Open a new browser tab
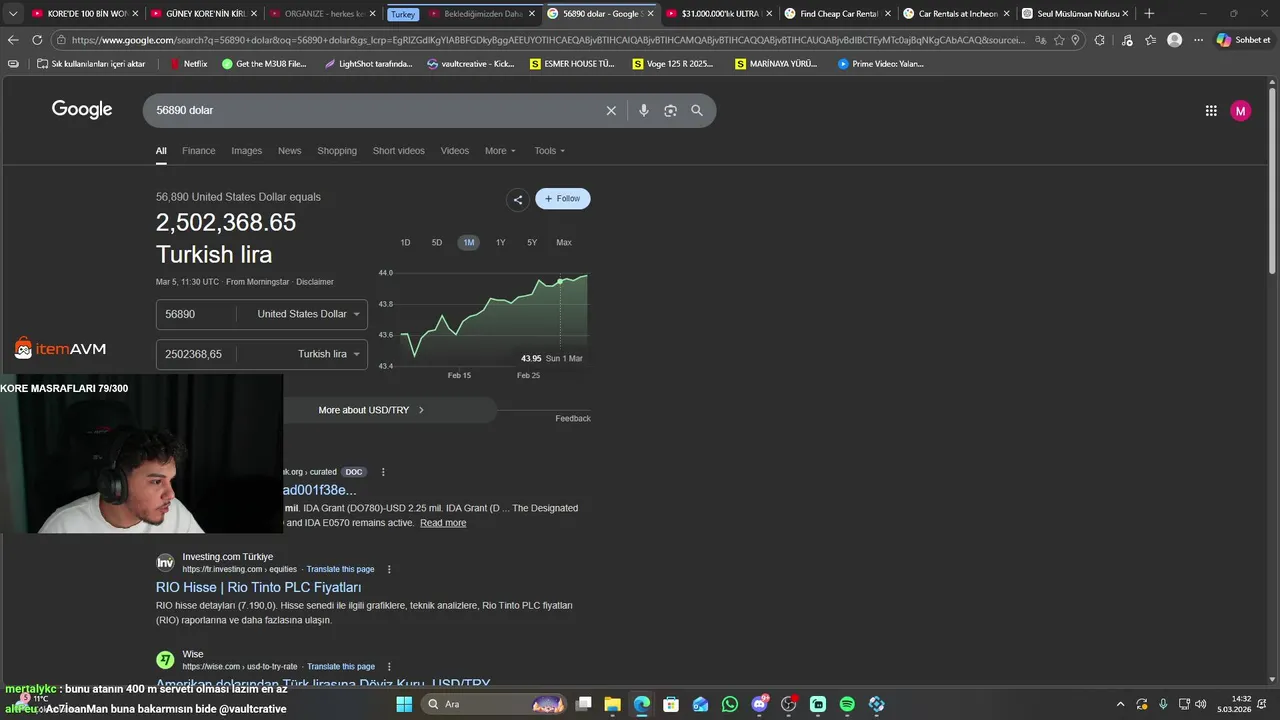Screen dimensions: 1280x720 click(1149, 14)
